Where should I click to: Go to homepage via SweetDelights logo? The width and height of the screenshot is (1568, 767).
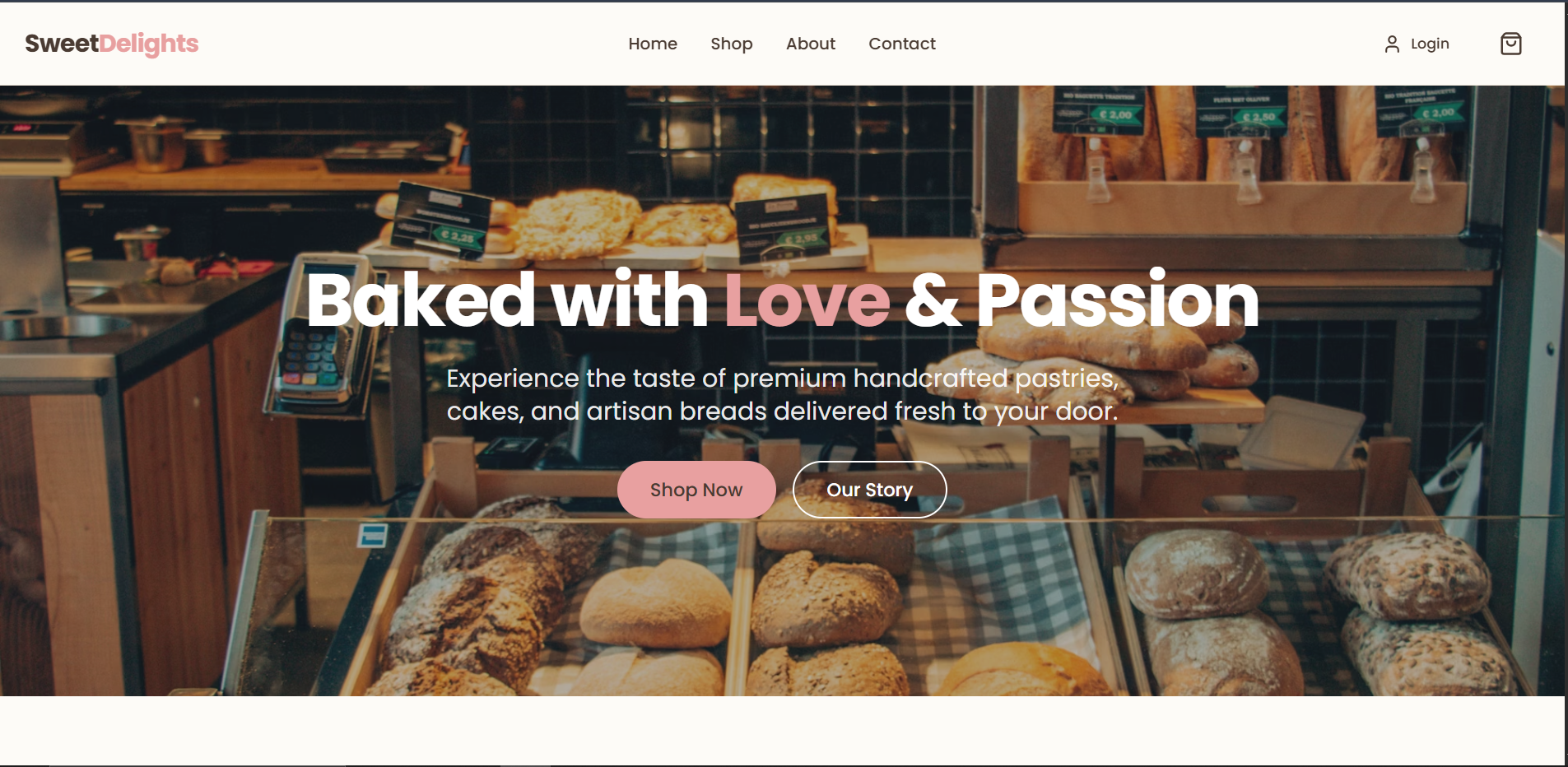coord(112,44)
